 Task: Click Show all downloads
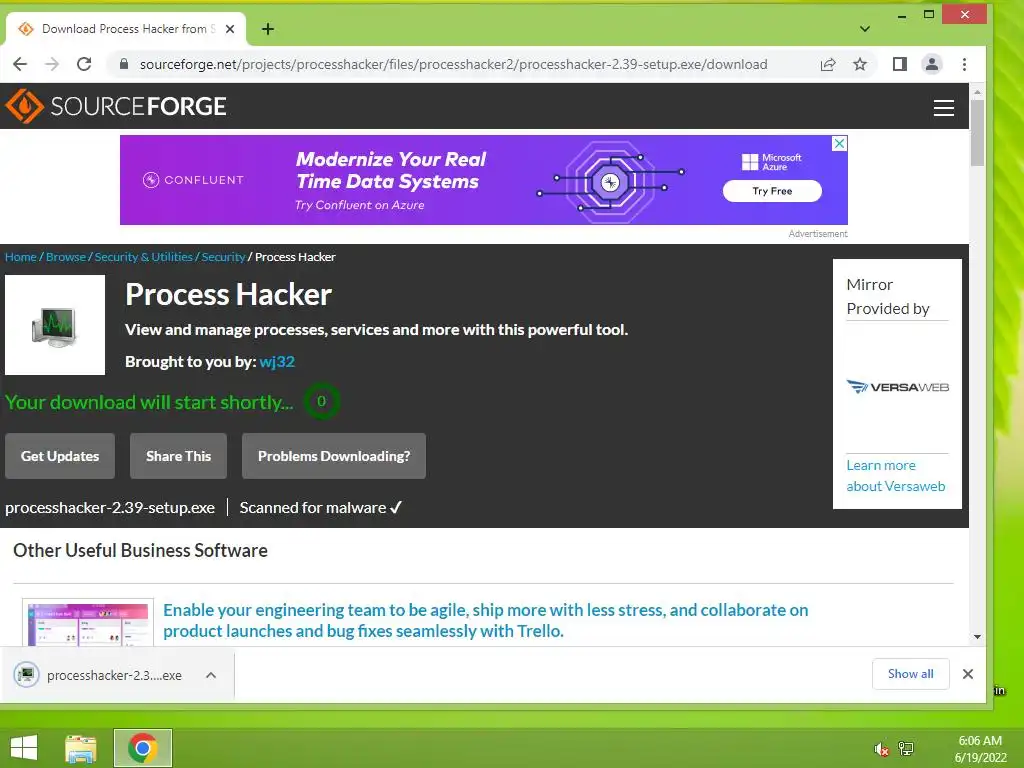pyautogui.click(x=910, y=674)
